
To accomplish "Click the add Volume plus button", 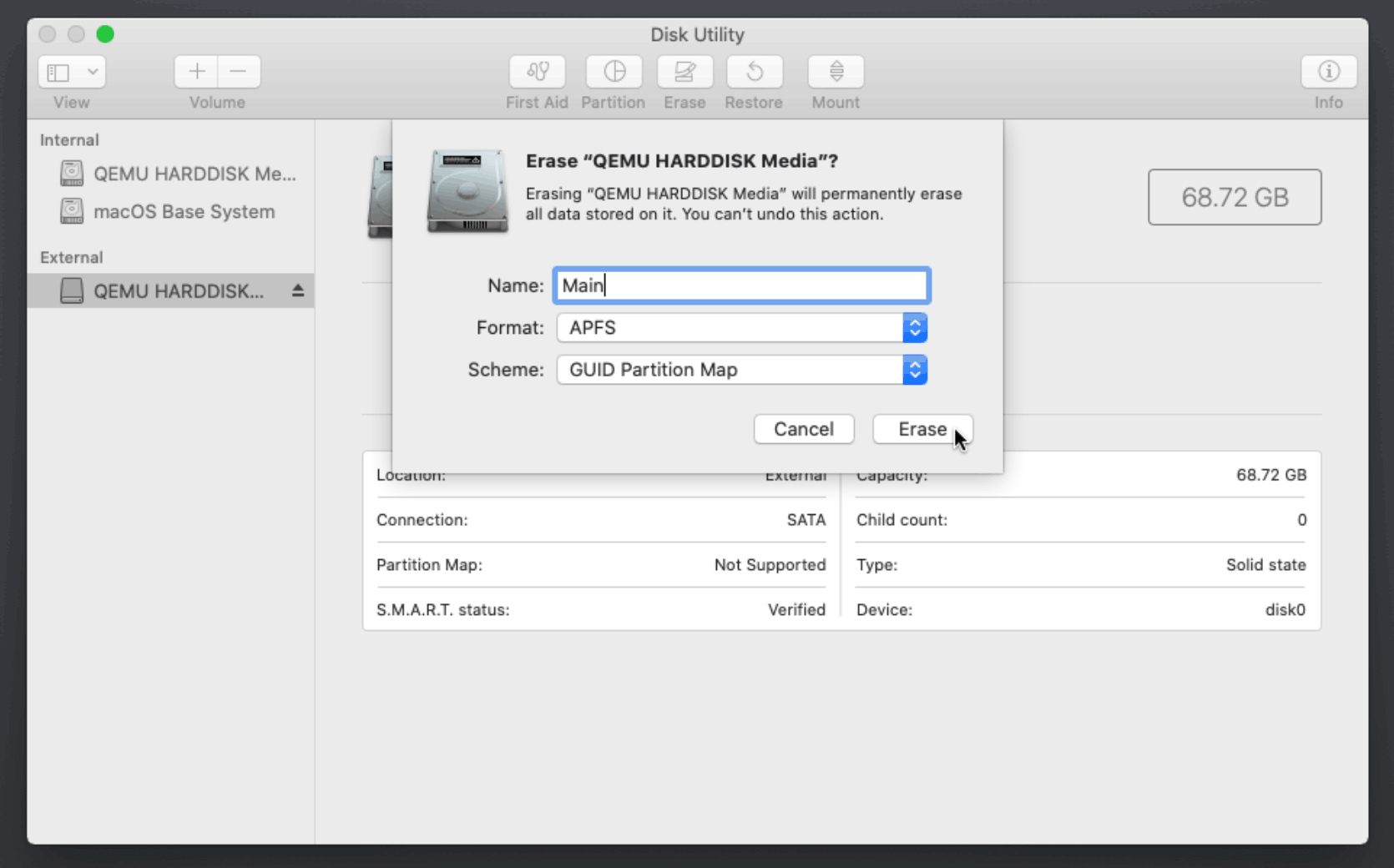I will 196,72.
